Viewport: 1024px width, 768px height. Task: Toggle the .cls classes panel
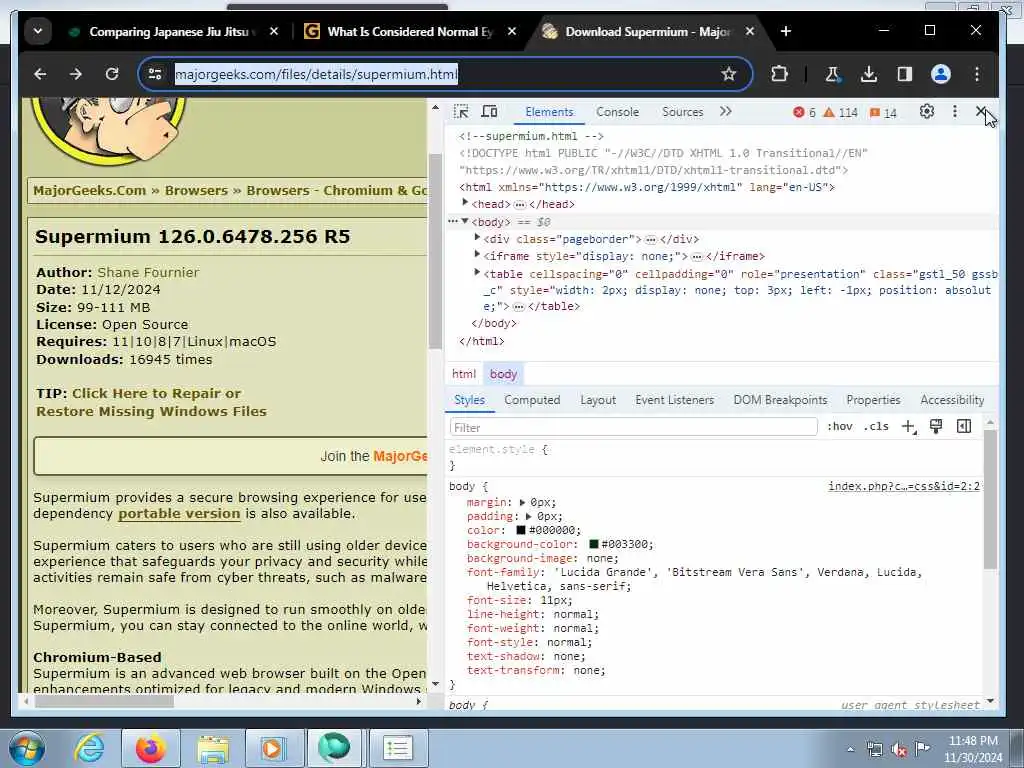point(876,426)
